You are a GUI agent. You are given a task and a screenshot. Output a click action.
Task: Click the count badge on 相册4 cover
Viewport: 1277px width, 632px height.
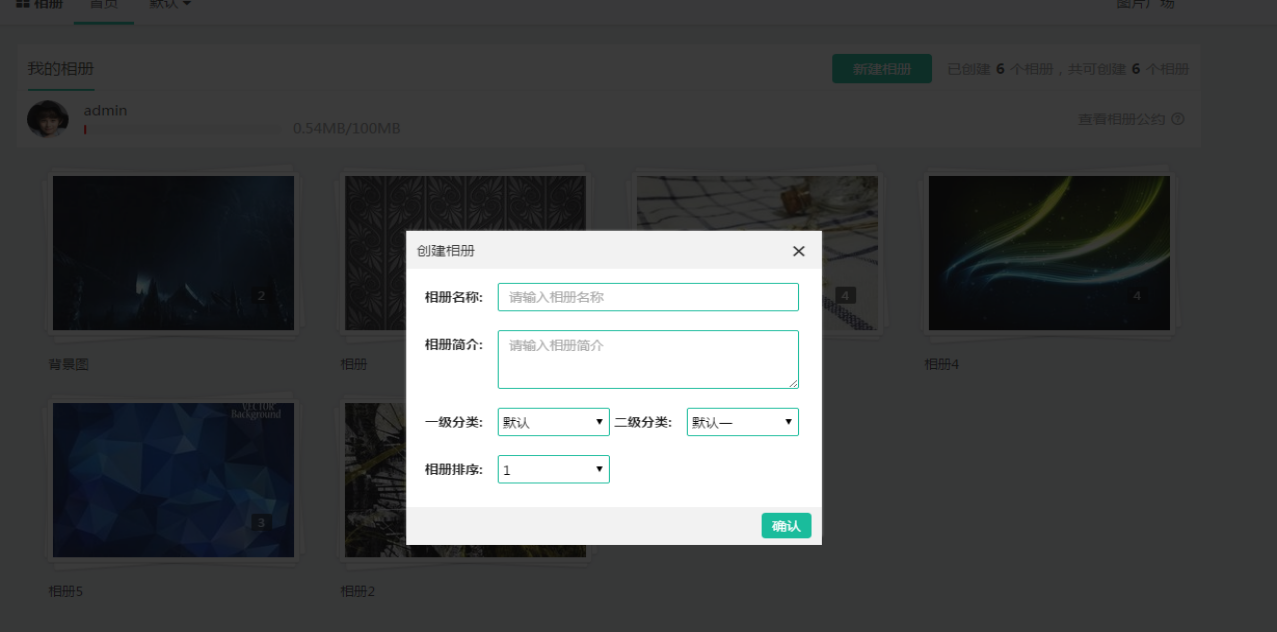pos(1137,295)
